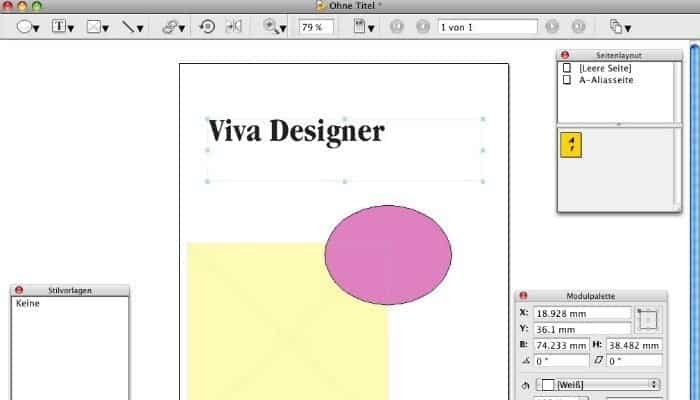The height and width of the screenshot is (400, 700).
Task: Close the Modulpalette panel
Action: 523,296
